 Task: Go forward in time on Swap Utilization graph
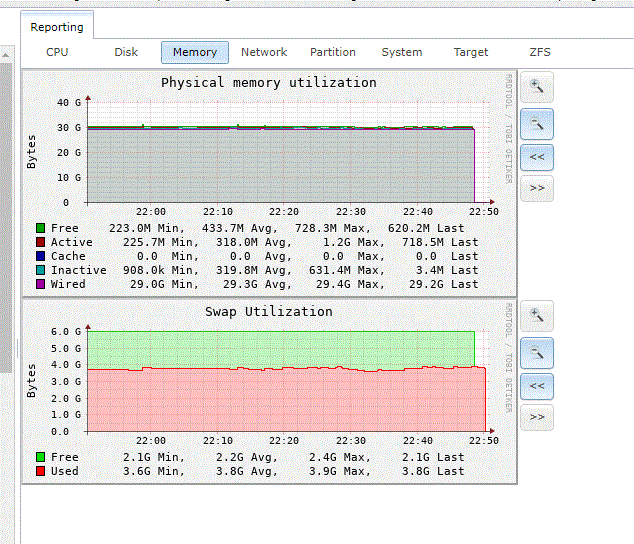(x=537, y=417)
